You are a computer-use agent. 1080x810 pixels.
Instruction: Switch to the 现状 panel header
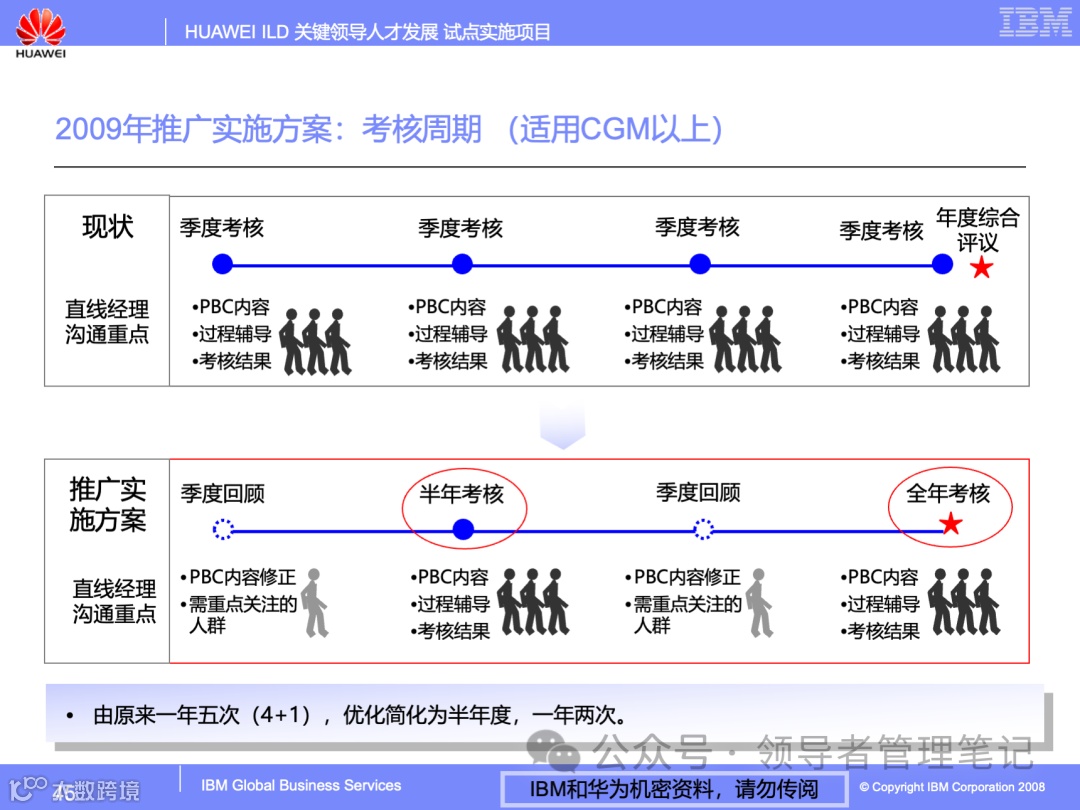107,224
